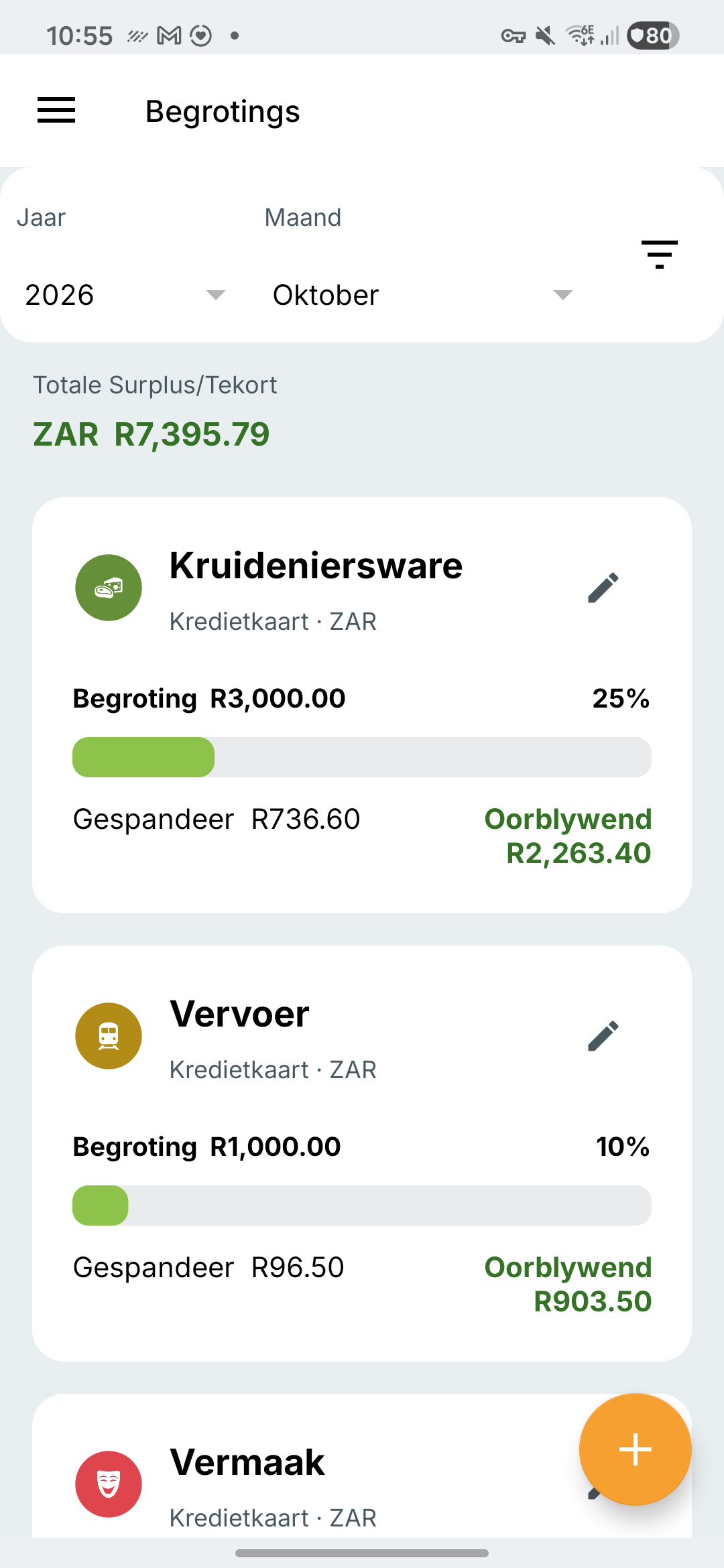The height and width of the screenshot is (1568, 724).
Task: Tap the Vervoer 10% progress bar
Action: pyautogui.click(x=362, y=1205)
